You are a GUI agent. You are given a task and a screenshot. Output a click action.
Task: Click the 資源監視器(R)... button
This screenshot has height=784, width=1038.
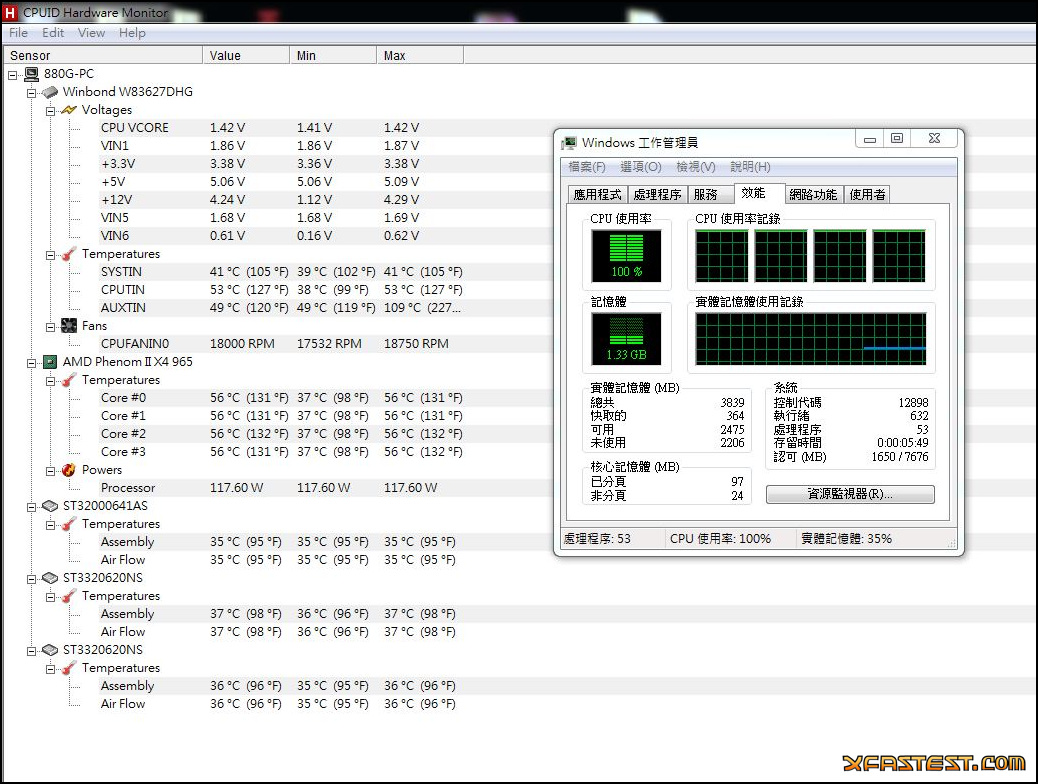[x=851, y=495]
